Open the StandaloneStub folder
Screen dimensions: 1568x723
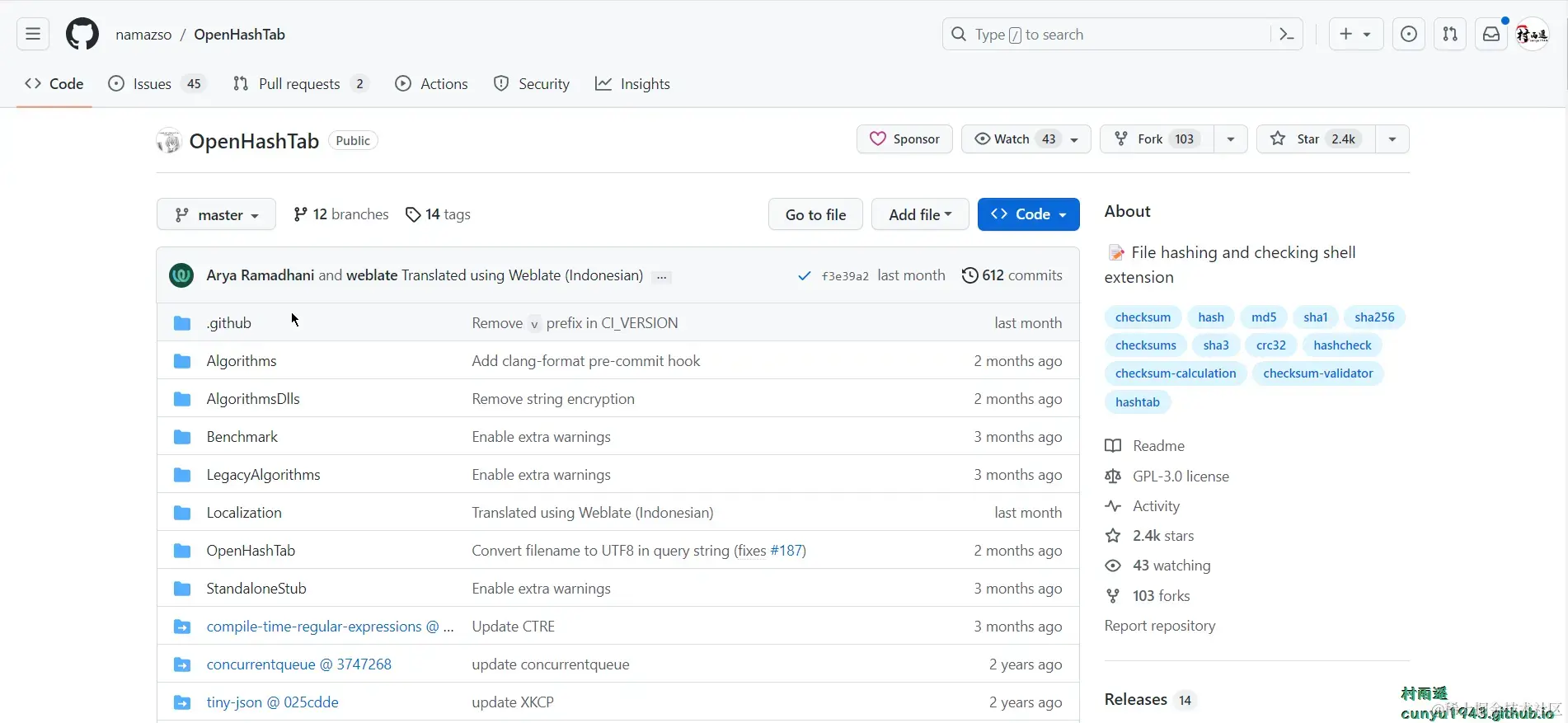(x=256, y=589)
